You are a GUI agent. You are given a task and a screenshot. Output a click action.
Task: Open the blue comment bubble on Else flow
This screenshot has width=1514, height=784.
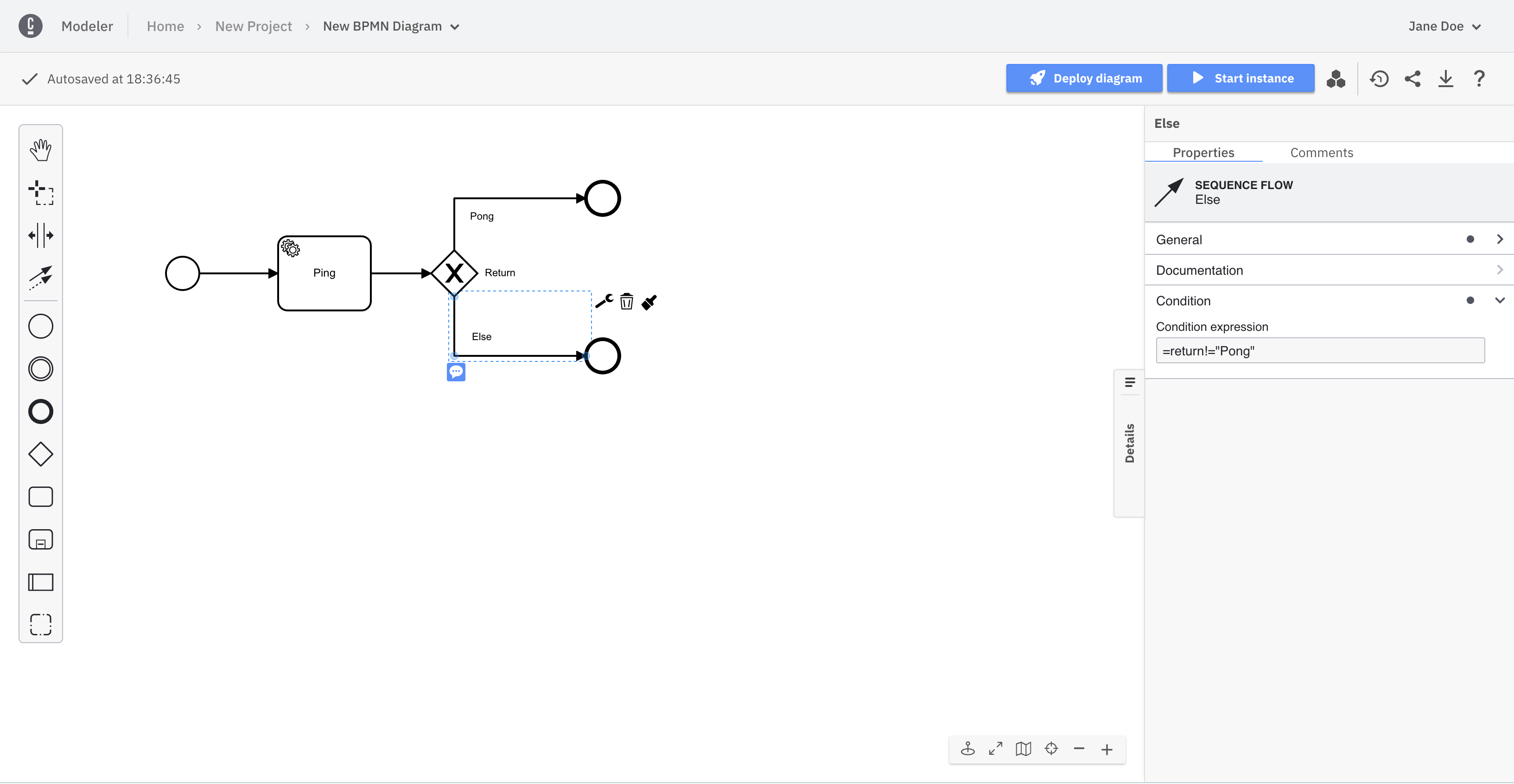click(456, 372)
